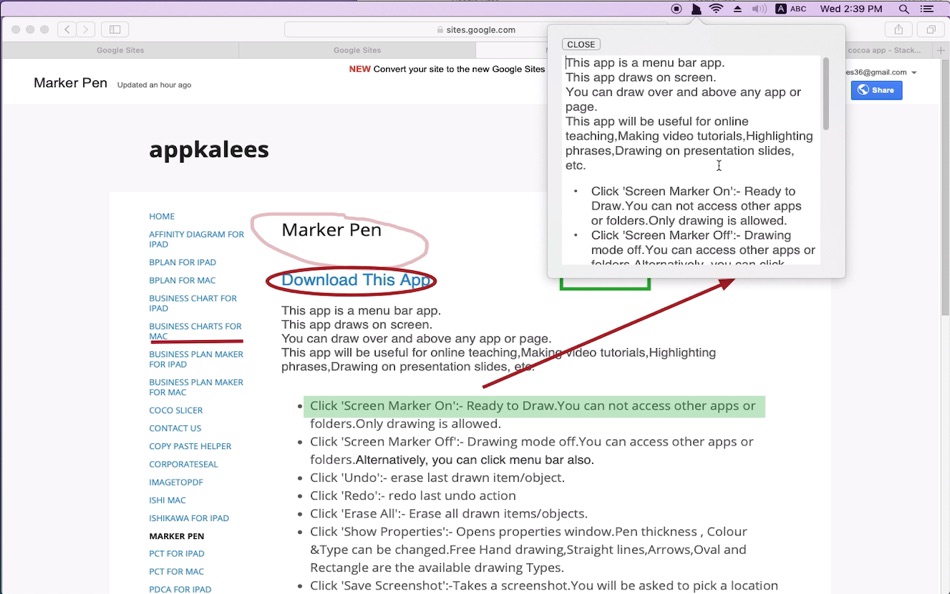Show all tabs overview icon
Image resolution: width=950 pixels, height=594 pixels.
931,29
